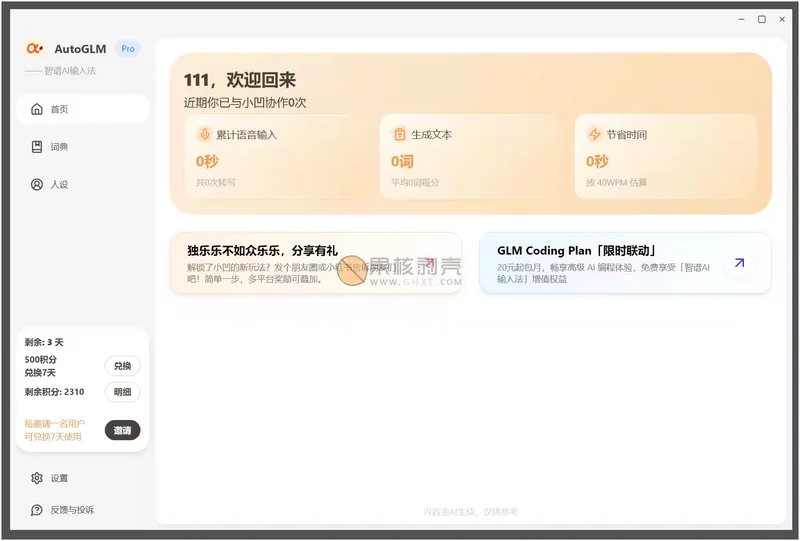Maximize the AutoGLM window
The width and height of the screenshot is (800, 541).
[762, 19]
